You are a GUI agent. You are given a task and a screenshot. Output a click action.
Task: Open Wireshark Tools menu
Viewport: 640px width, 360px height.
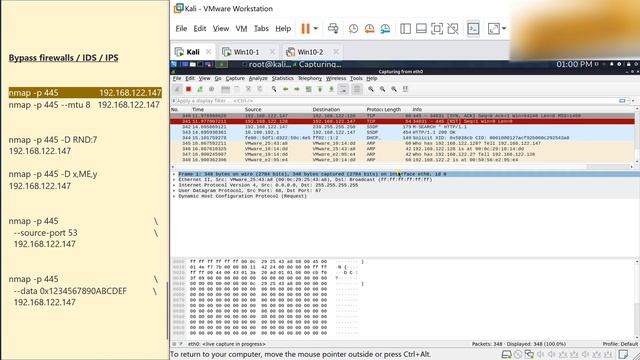tap(356, 78)
